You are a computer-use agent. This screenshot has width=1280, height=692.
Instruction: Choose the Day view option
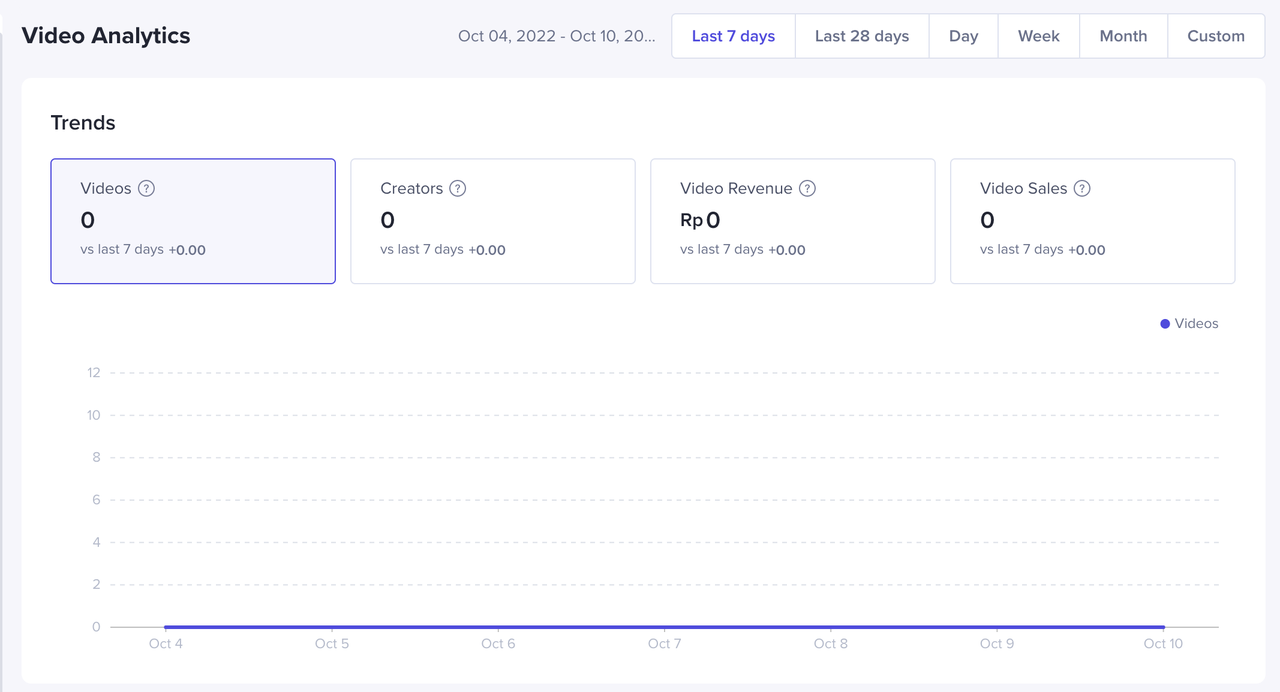pos(963,36)
